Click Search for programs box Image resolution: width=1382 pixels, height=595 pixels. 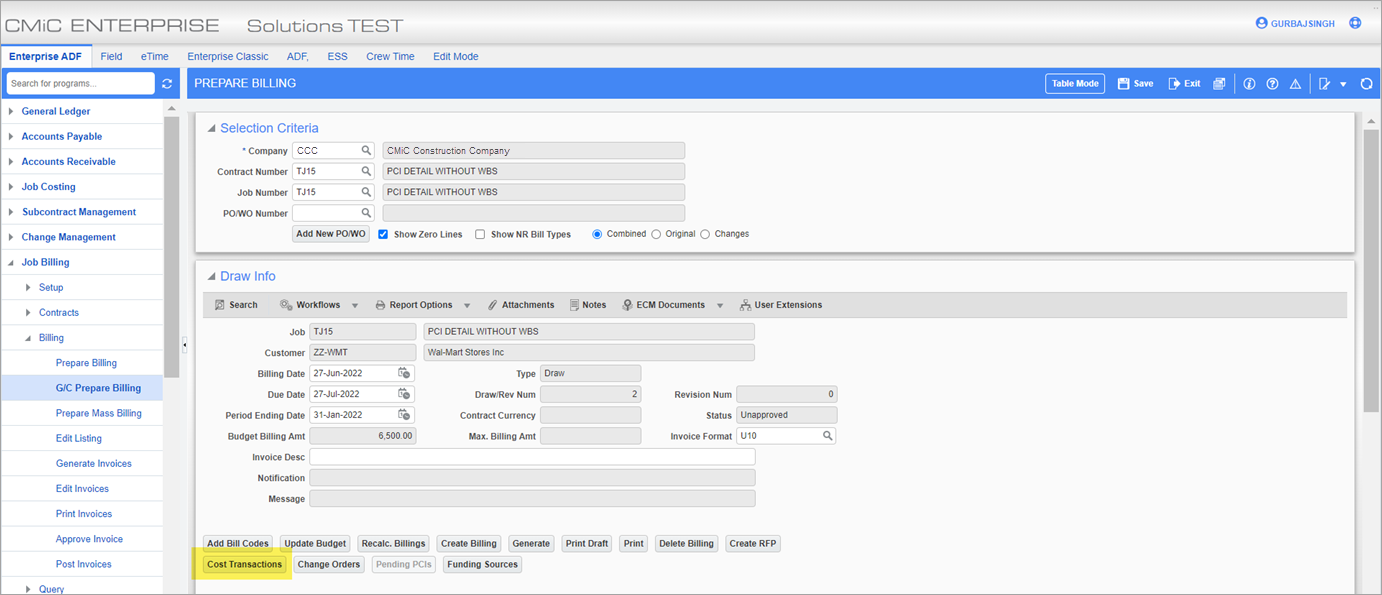[x=81, y=84]
